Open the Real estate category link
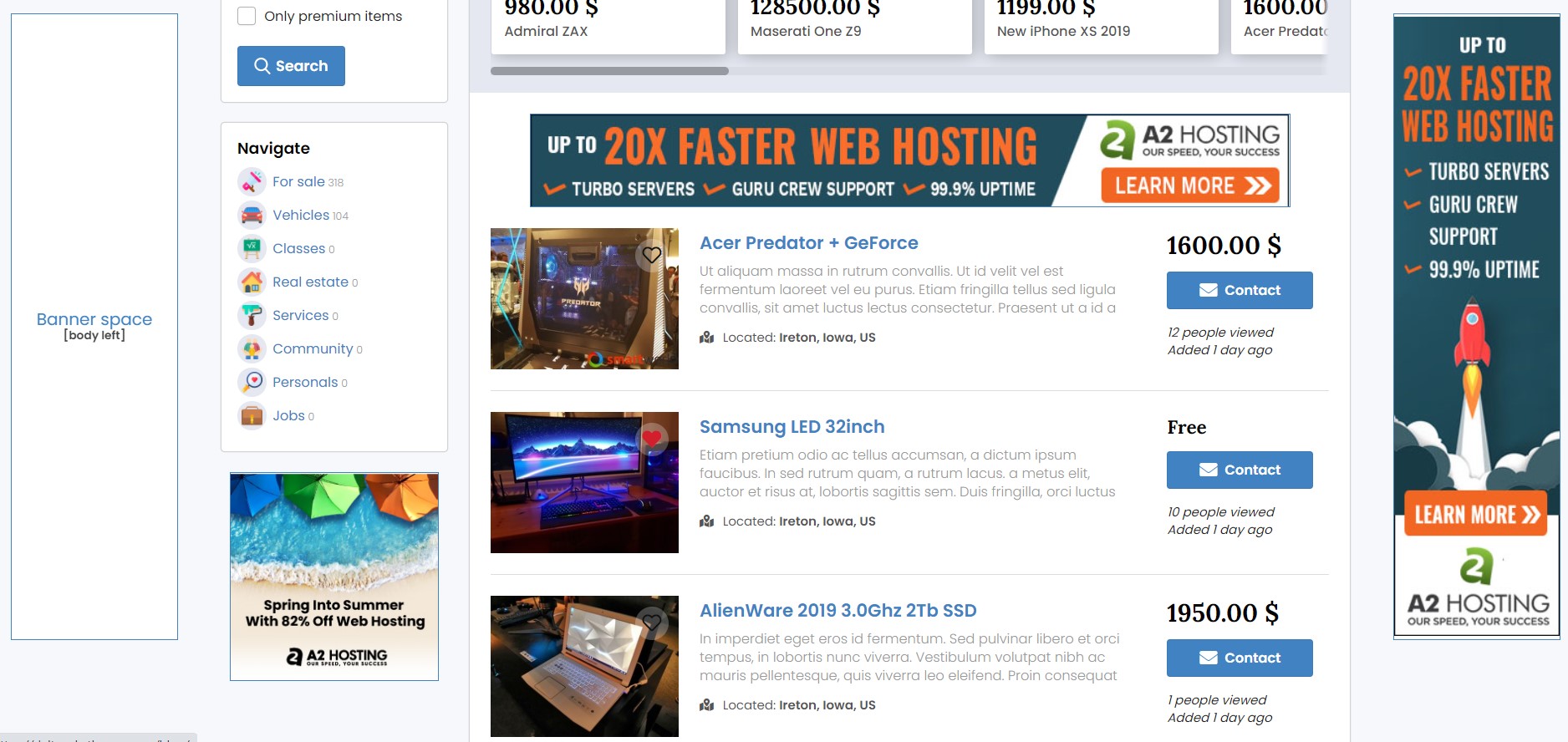The height and width of the screenshot is (742, 1568). coord(310,282)
